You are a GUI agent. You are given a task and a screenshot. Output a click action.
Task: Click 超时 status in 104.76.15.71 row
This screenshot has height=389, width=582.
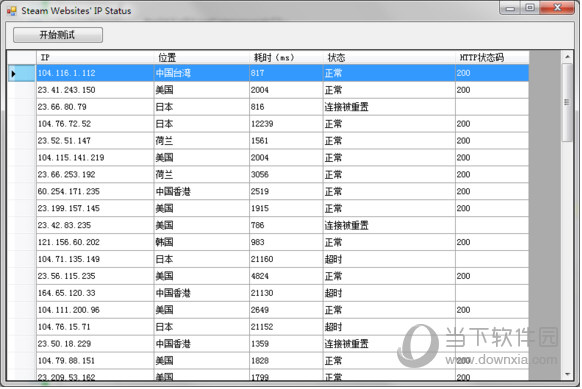[x=389, y=327]
